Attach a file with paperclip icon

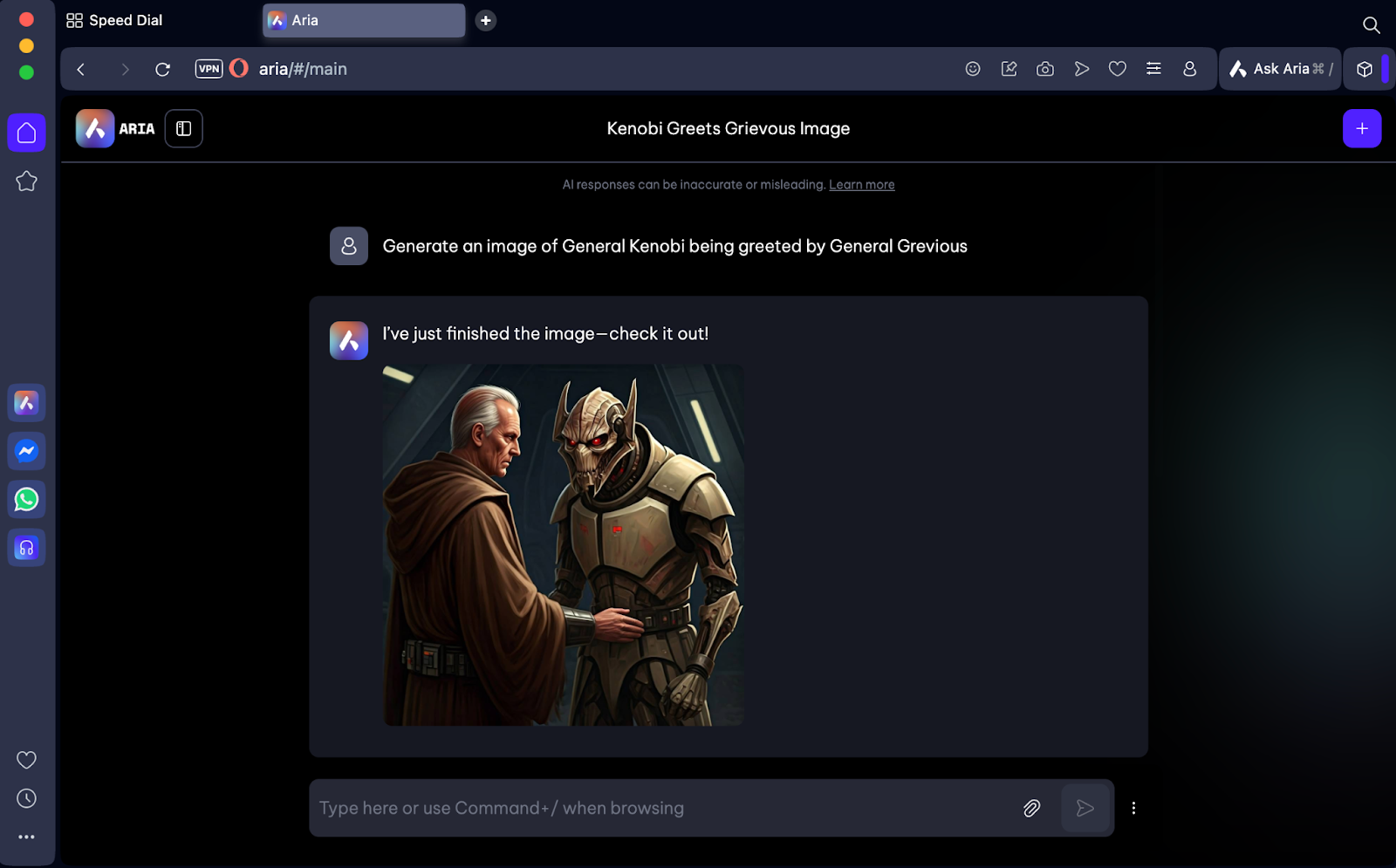[1032, 808]
